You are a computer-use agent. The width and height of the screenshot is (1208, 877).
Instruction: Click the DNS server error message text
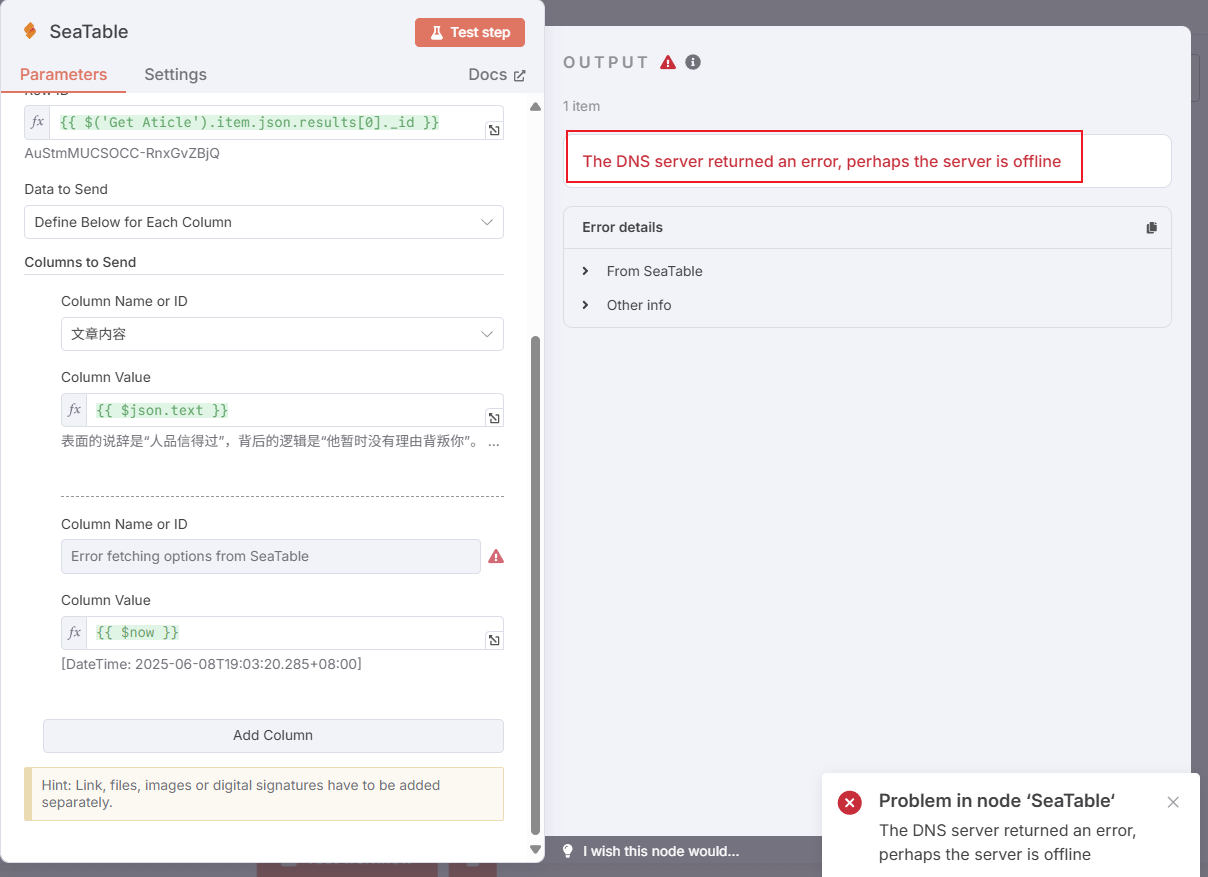pos(822,161)
